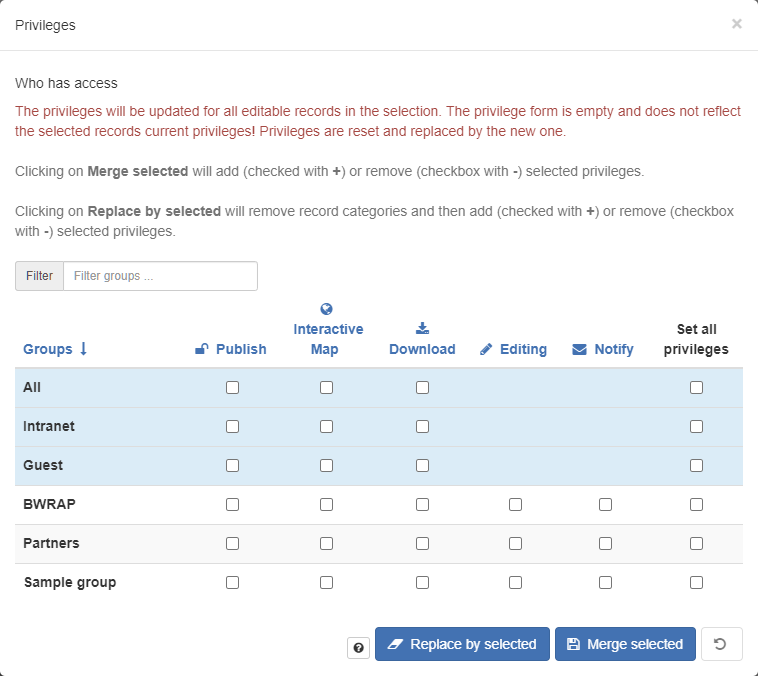This screenshot has width=758, height=676.
Task: Set all privileges for BWRAP group
Action: (x=697, y=504)
